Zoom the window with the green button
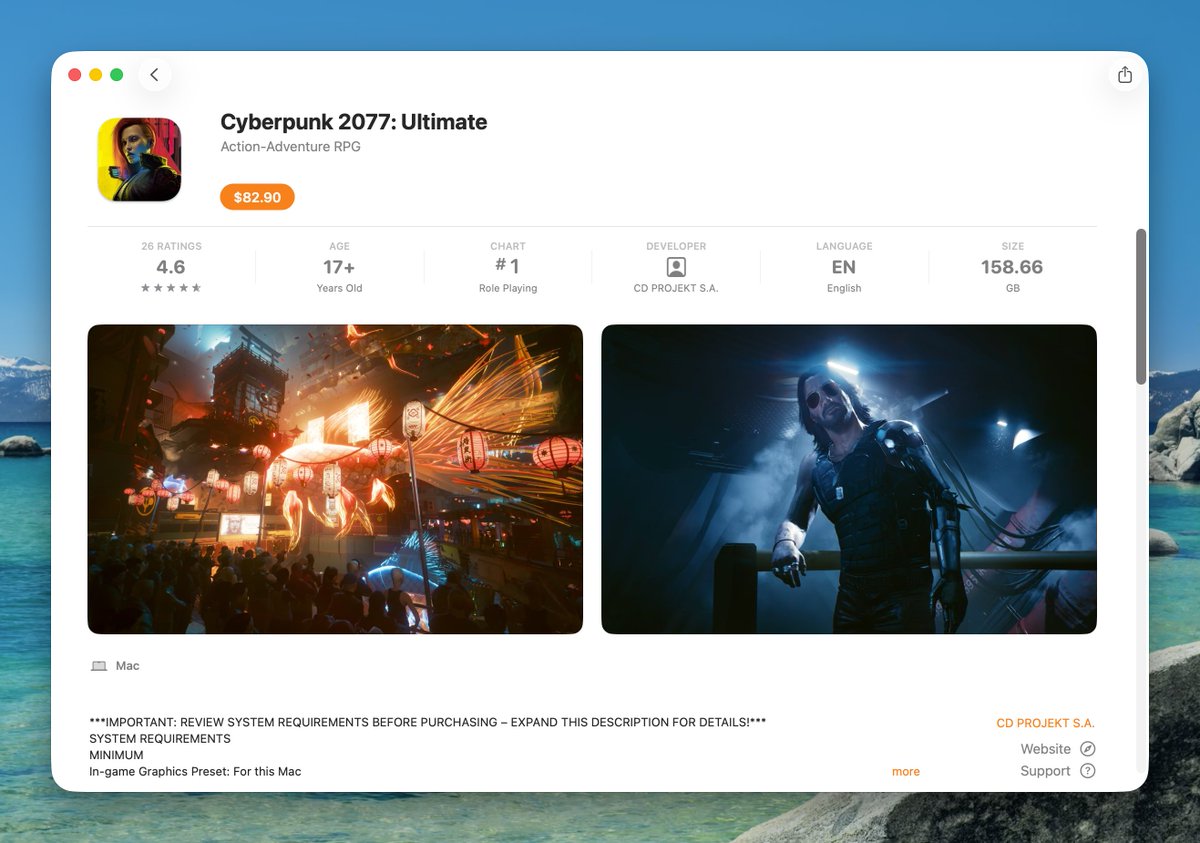 pyautogui.click(x=117, y=75)
